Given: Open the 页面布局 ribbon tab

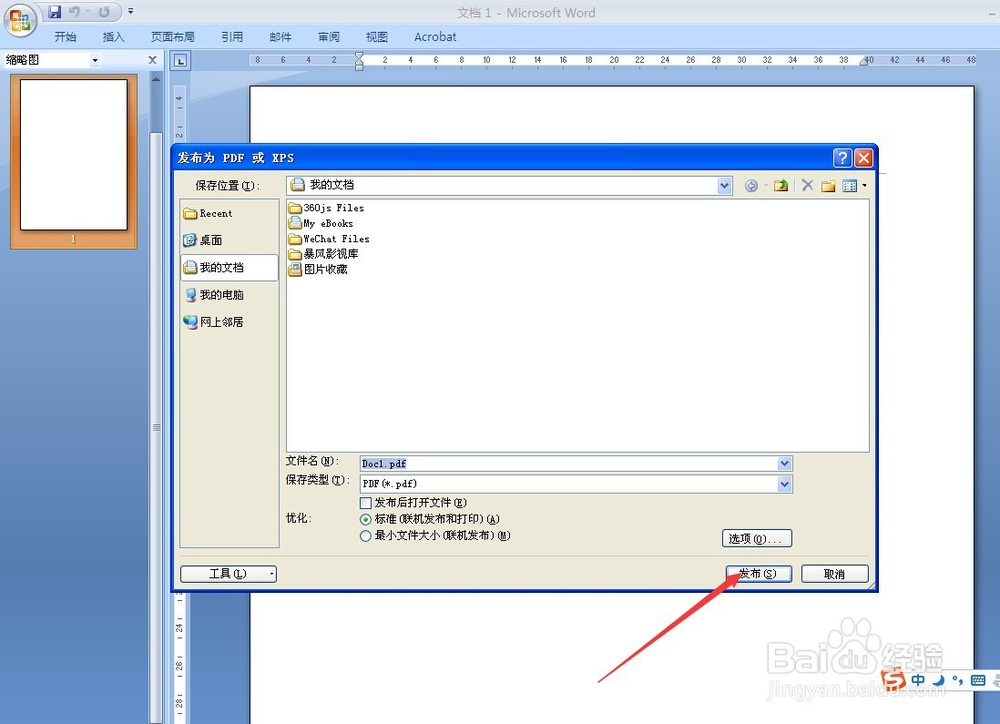Looking at the screenshot, I should pos(172,37).
